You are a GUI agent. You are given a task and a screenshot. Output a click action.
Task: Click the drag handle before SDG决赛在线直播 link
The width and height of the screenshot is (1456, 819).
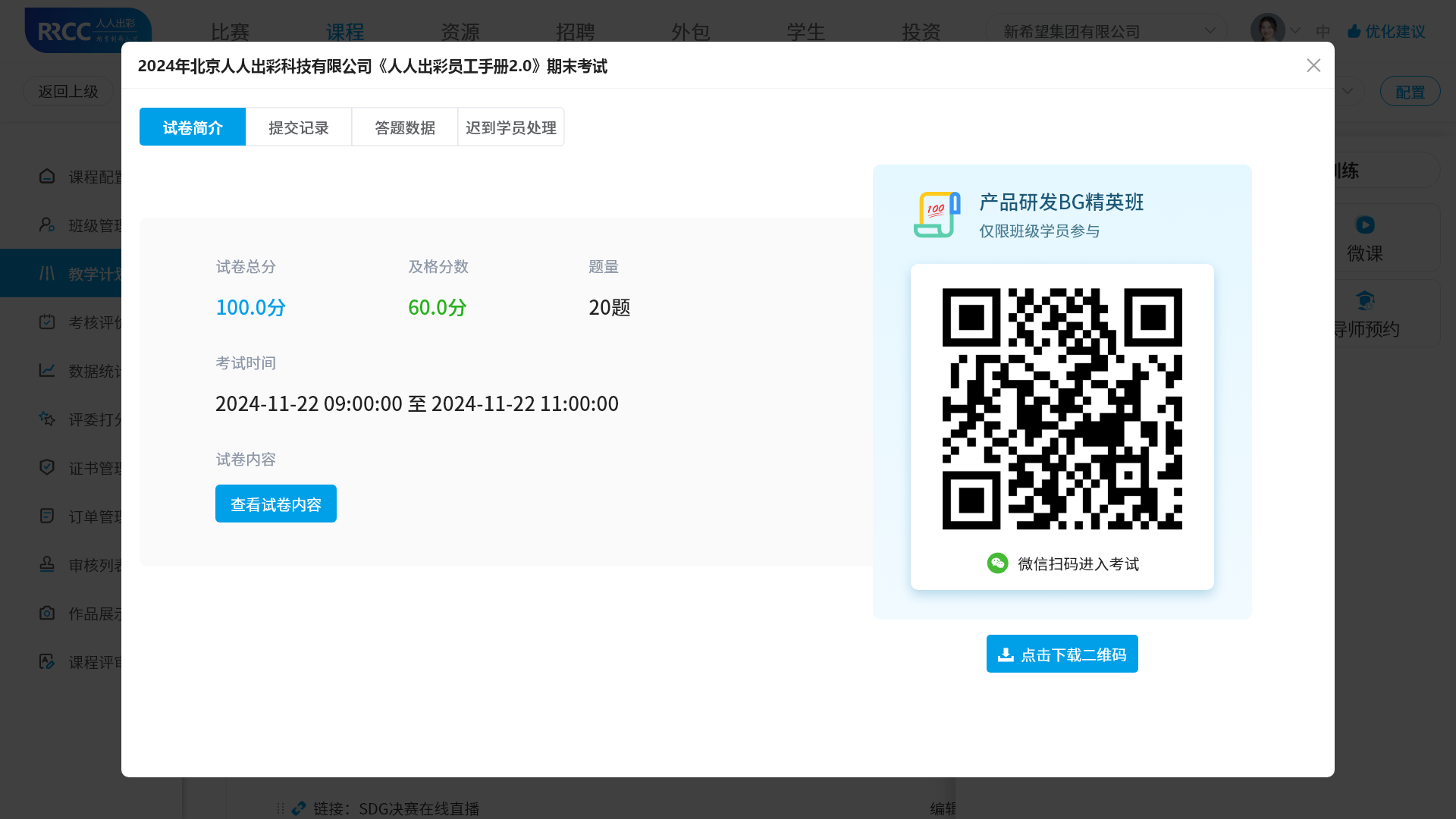[280, 808]
